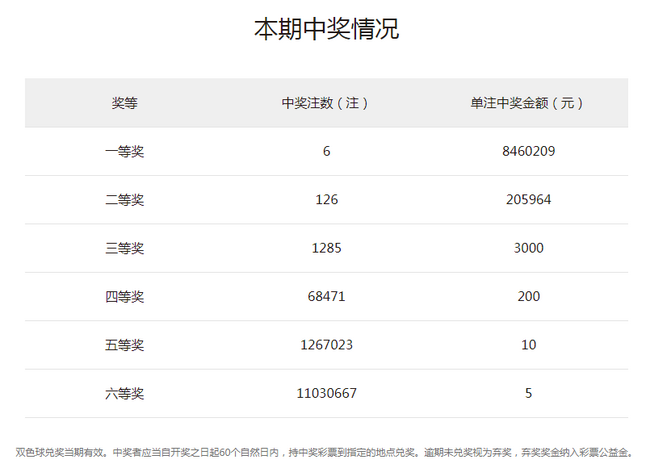The image size is (650, 468).
Task: Click the third prize amount 3000
Action: pyautogui.click(x=527, y=248)
